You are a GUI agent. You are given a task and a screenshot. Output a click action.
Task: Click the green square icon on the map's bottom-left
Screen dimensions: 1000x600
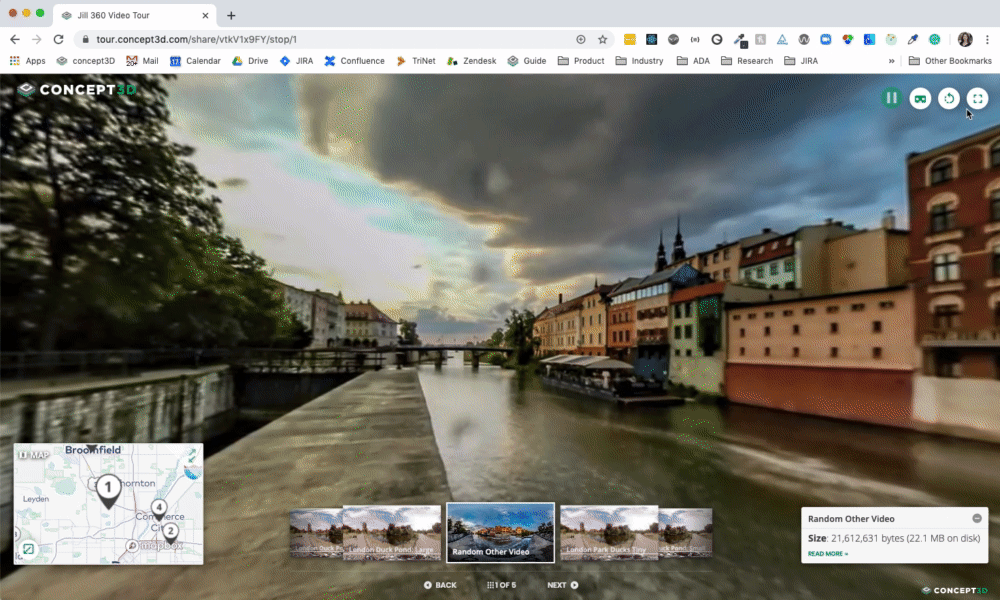click(29, 549)
